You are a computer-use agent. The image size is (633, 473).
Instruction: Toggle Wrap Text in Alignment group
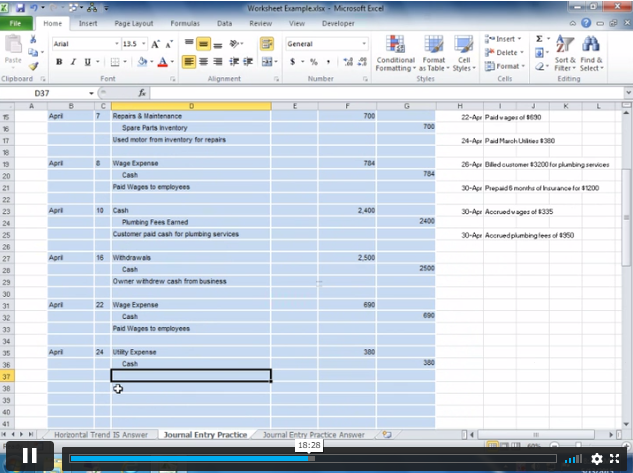266,44
